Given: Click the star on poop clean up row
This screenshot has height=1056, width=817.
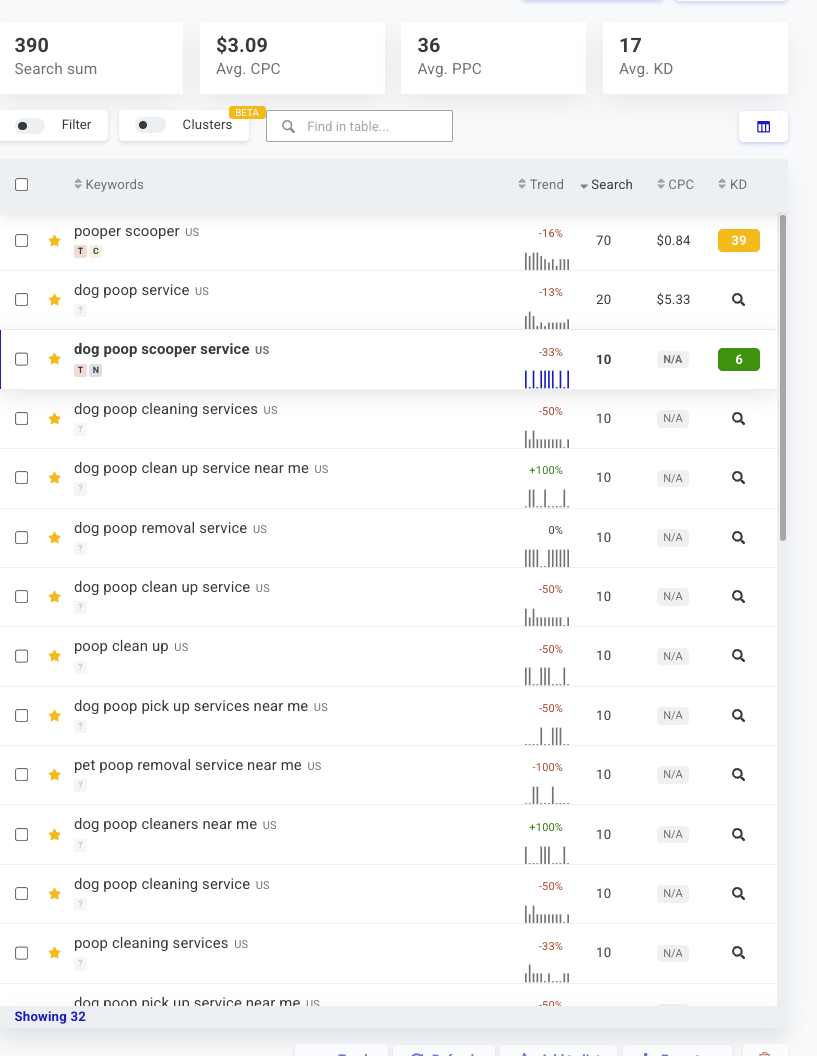Looking at the screenshot, I should click(x=55, y=656).
